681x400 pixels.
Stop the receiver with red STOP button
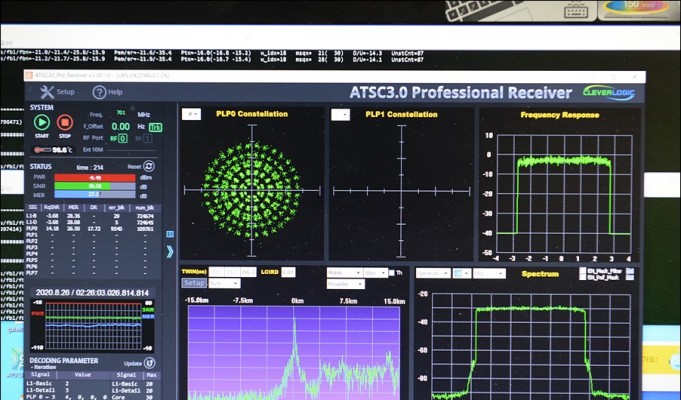[x=65, y=122]
